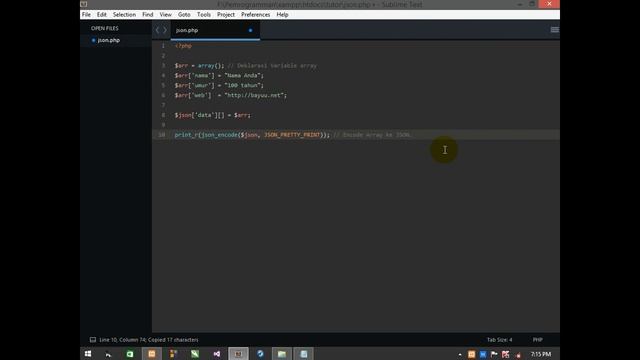Screen dimensions: 640x360
Task: Open the Goto menu
Action: pyautogui.click(x=184, y=15)
